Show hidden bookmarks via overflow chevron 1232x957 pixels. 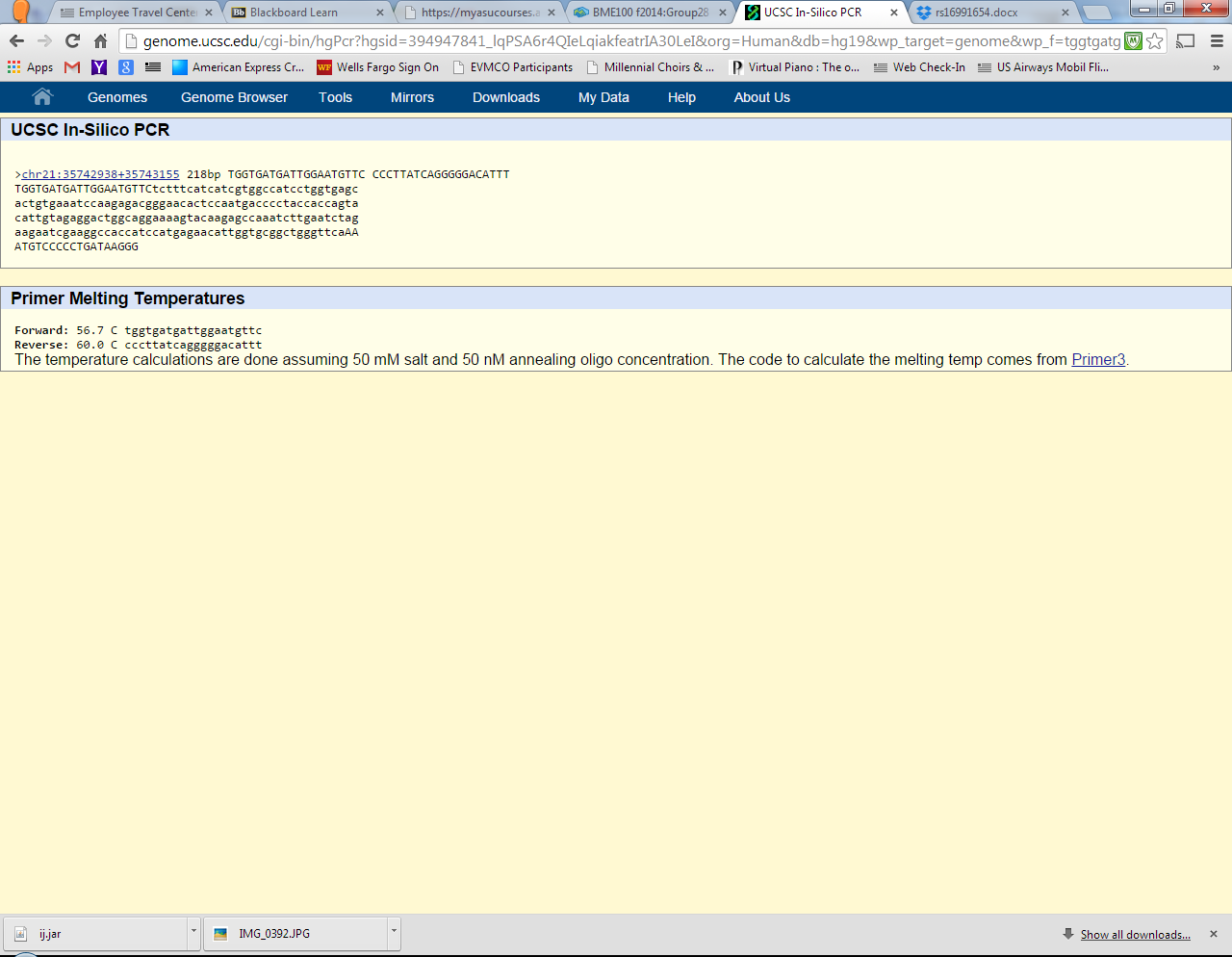[x=1216, y=67]
